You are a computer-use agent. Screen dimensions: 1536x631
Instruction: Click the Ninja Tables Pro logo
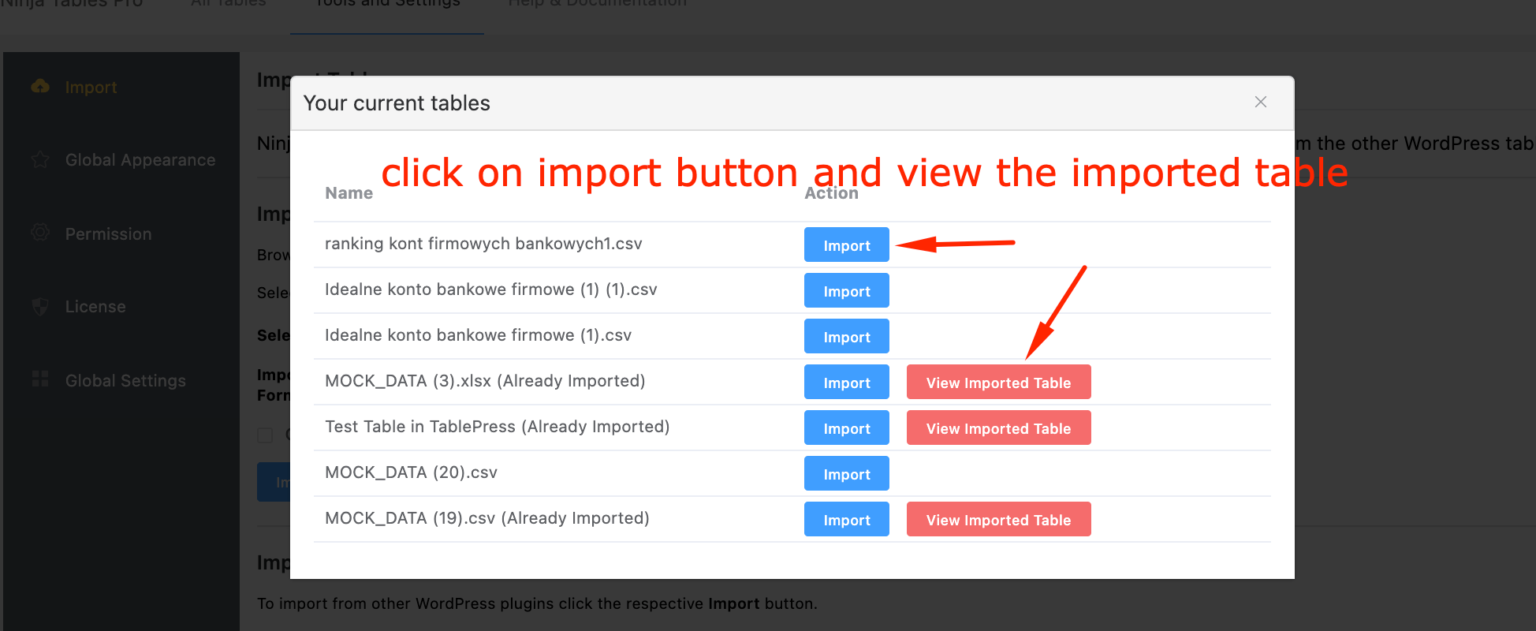coord(73,6)
